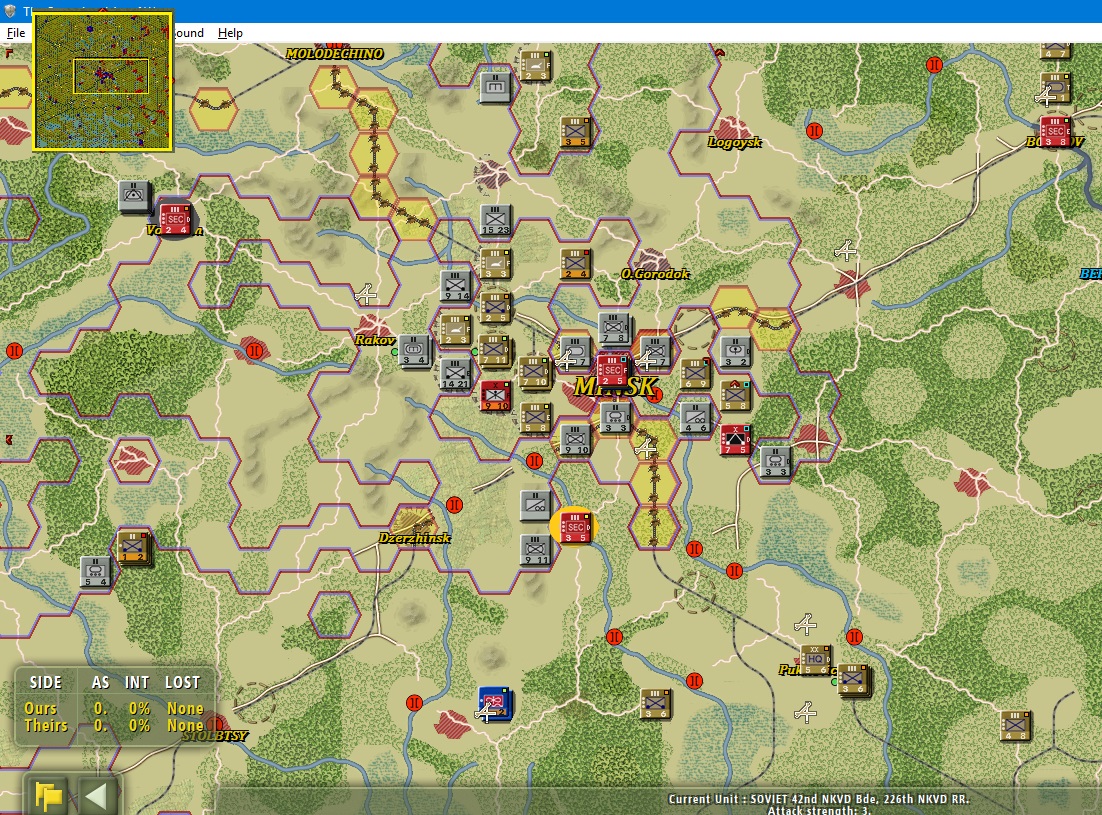Click the MOLODECHINO city label

pyautogui.click(x=335, y=53)
